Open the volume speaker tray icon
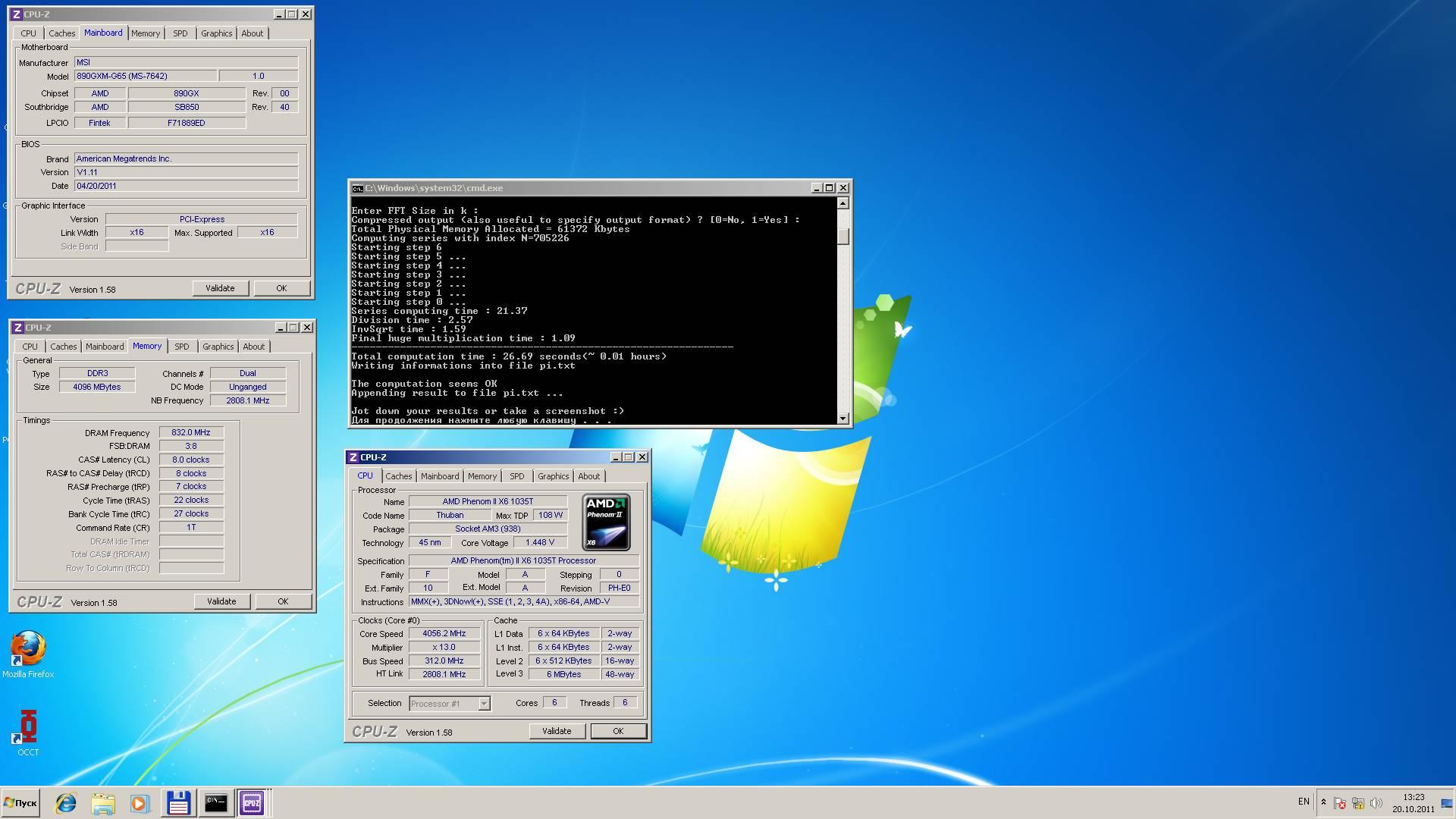This screenshot has height=819, width=1456. click(x=1376, y=802)
